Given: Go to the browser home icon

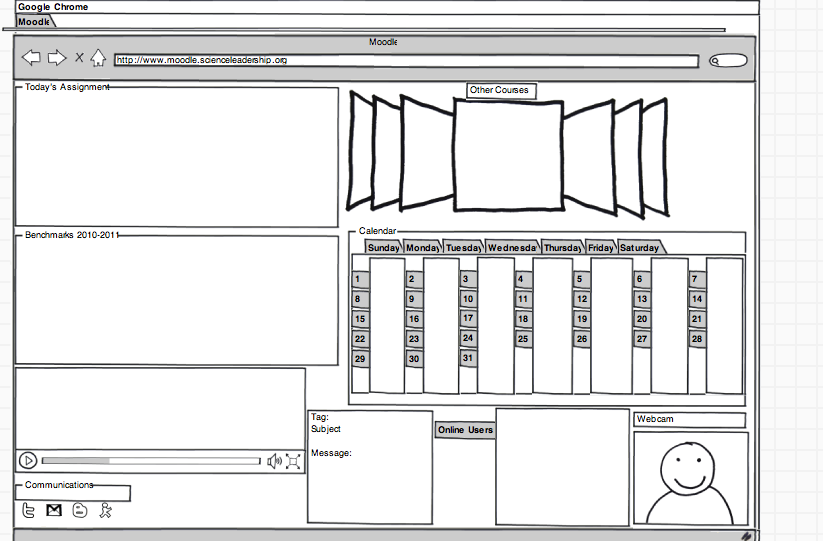Looking at the screenshot, I should point(98,58).
